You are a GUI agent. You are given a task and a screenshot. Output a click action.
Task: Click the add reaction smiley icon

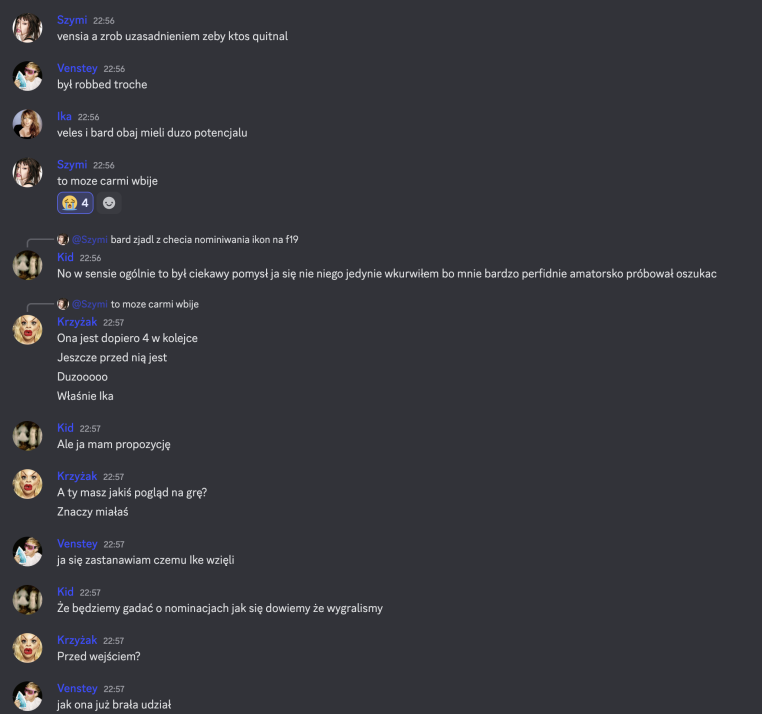(x=109, y=203)
